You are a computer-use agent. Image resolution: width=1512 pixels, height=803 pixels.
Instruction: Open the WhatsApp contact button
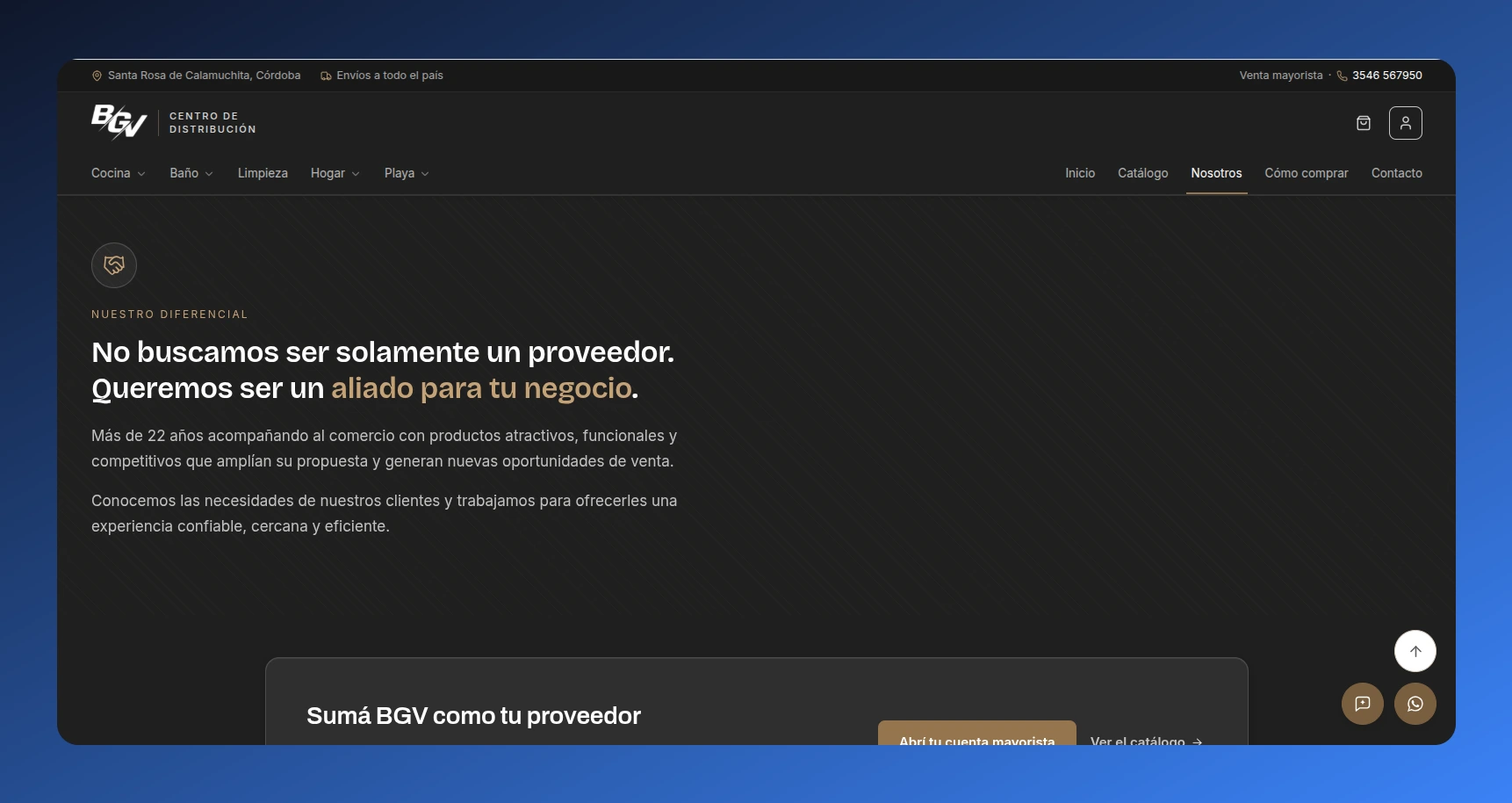[1415, 704]
